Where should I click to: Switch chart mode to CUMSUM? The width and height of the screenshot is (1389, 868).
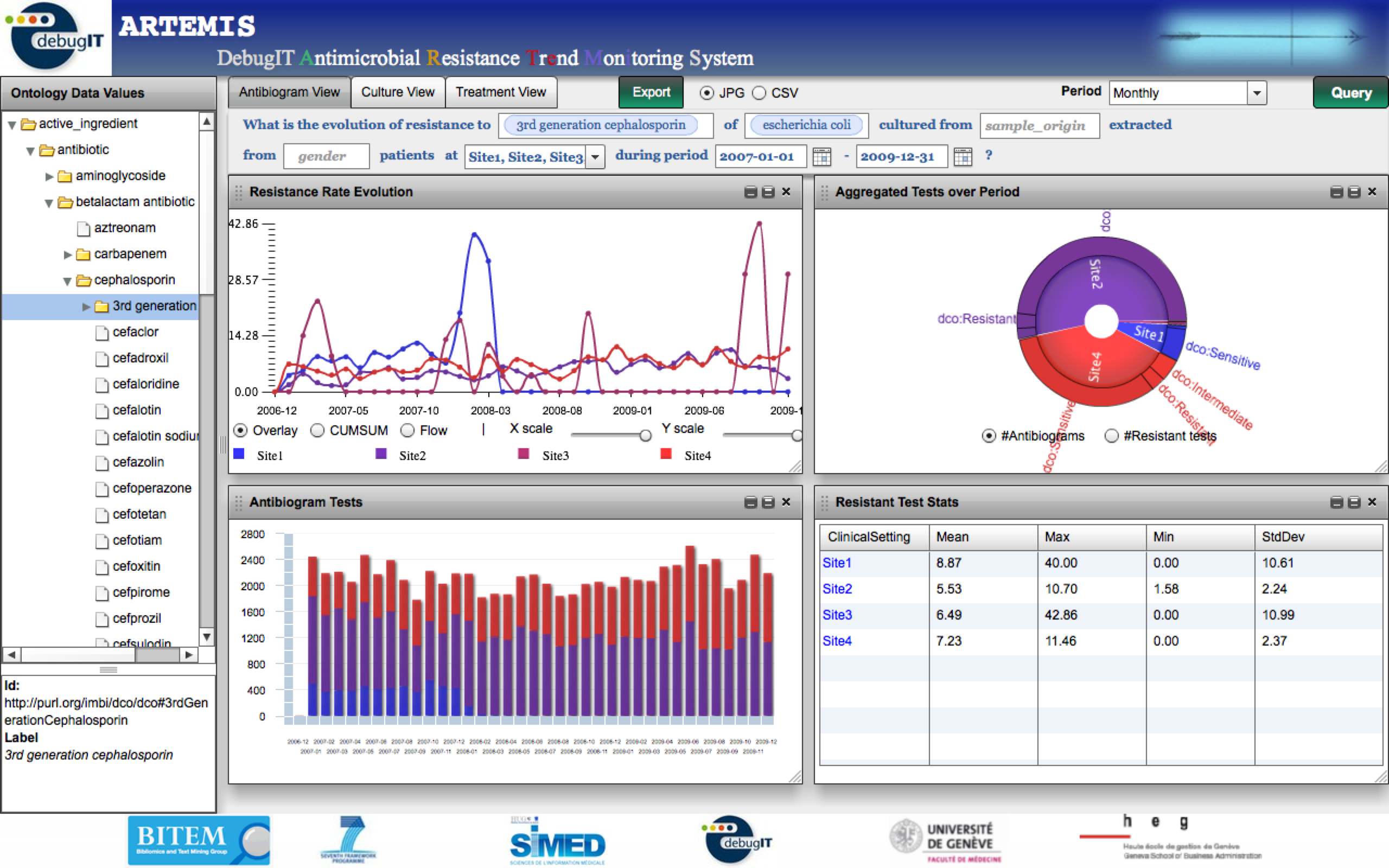[x=317, y=430]
